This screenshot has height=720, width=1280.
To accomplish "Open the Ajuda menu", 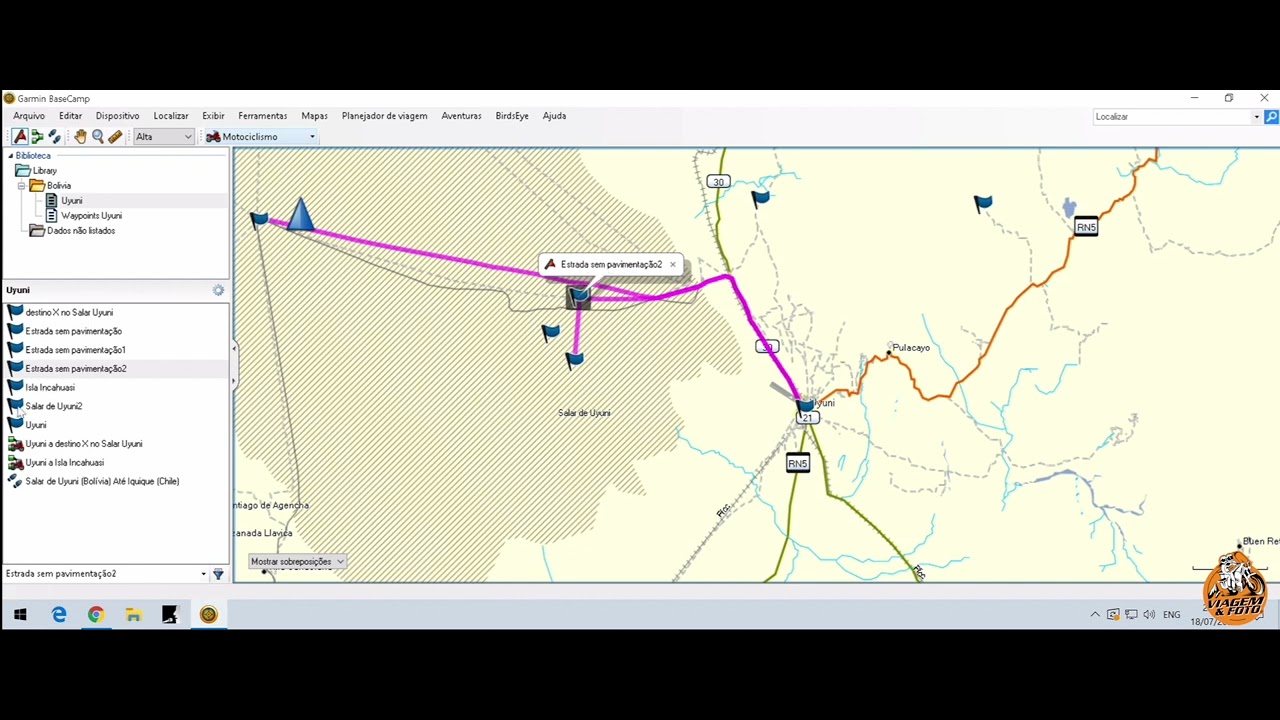I will pyautogui.click(x=554, y=116).
